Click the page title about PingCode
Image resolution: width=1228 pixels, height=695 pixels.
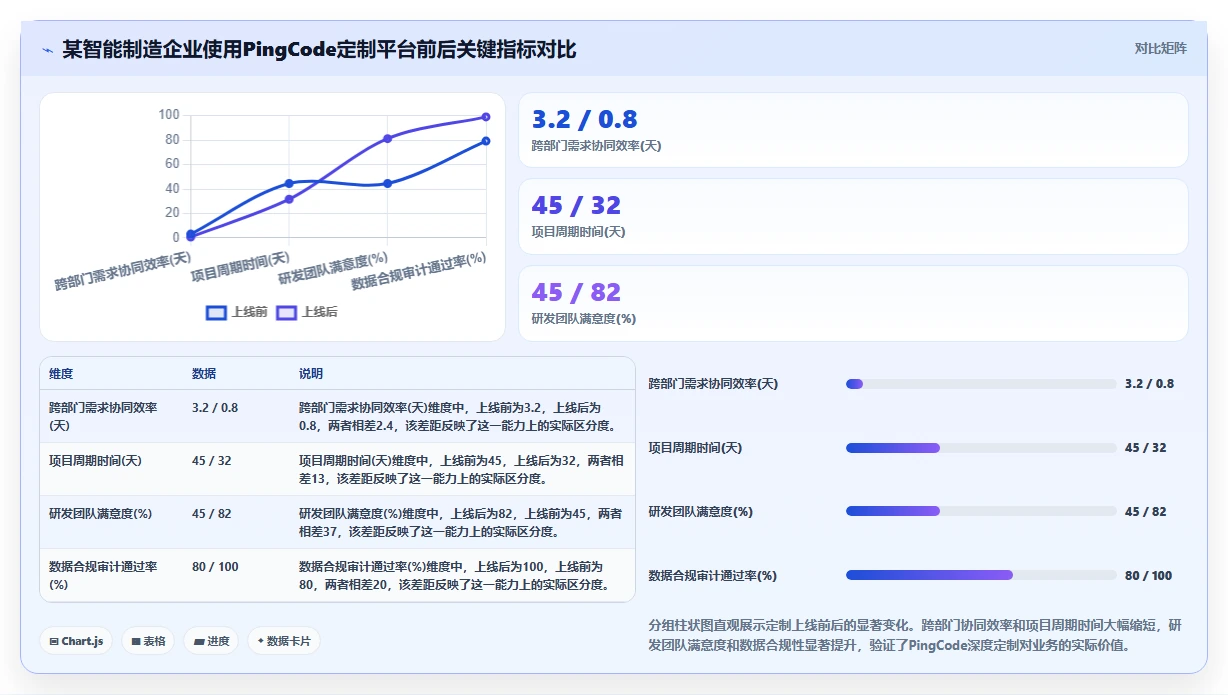tap(319, 49)
